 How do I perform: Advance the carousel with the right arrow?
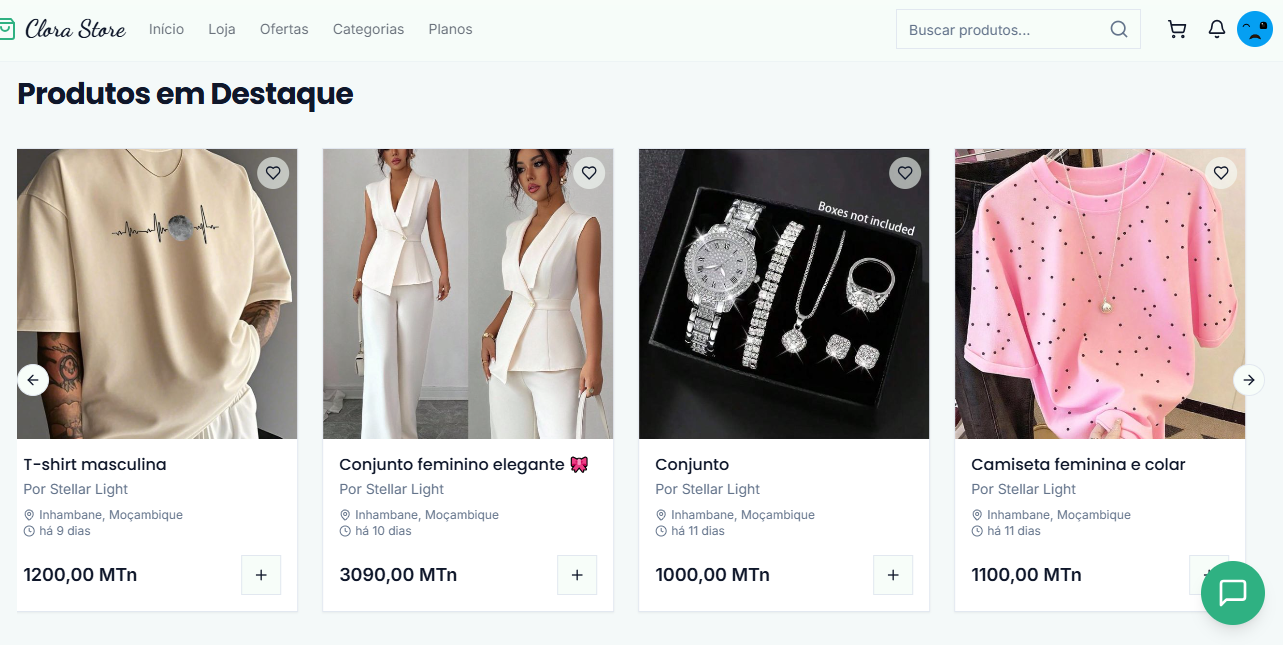[1249, 380]
